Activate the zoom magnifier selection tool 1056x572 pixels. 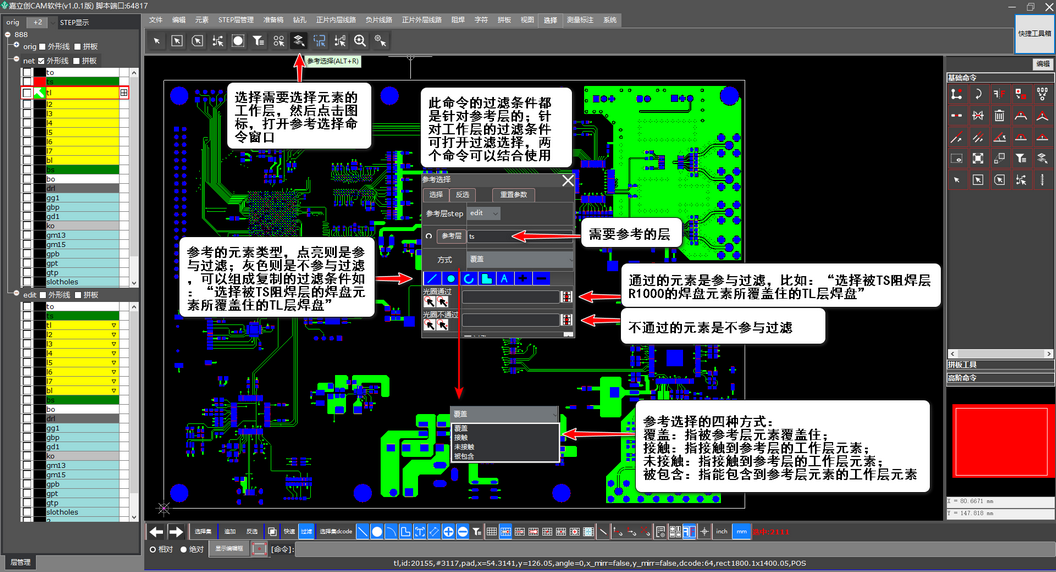[360, 40]
